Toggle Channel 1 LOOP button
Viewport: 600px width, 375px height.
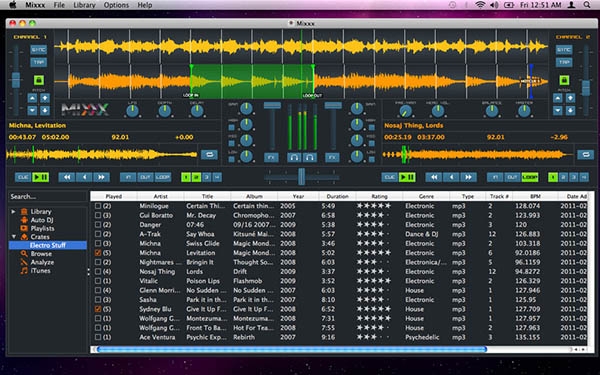pyautogui.click(x=163, y=177)
